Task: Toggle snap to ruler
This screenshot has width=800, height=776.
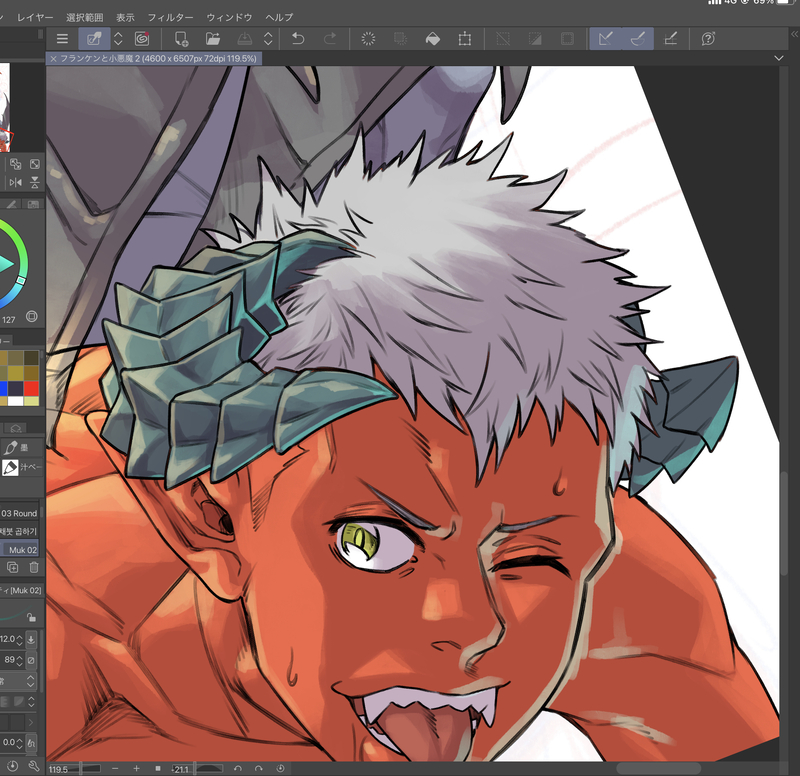Action: point(606,39)
